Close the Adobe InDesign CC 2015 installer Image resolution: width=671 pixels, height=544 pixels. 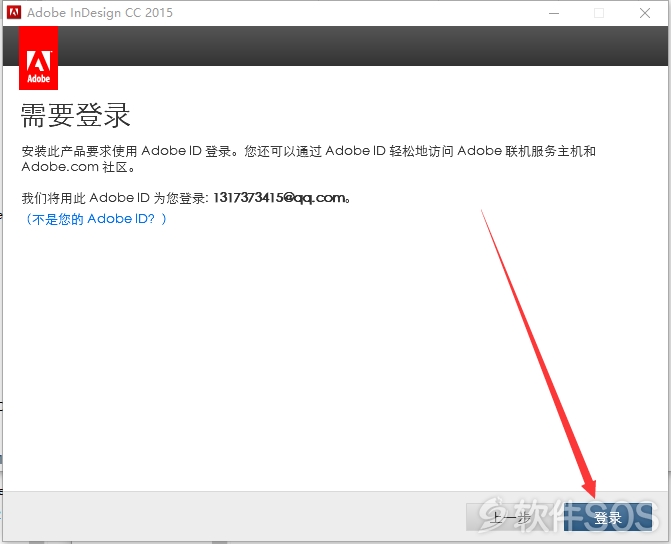coord(645,13)
